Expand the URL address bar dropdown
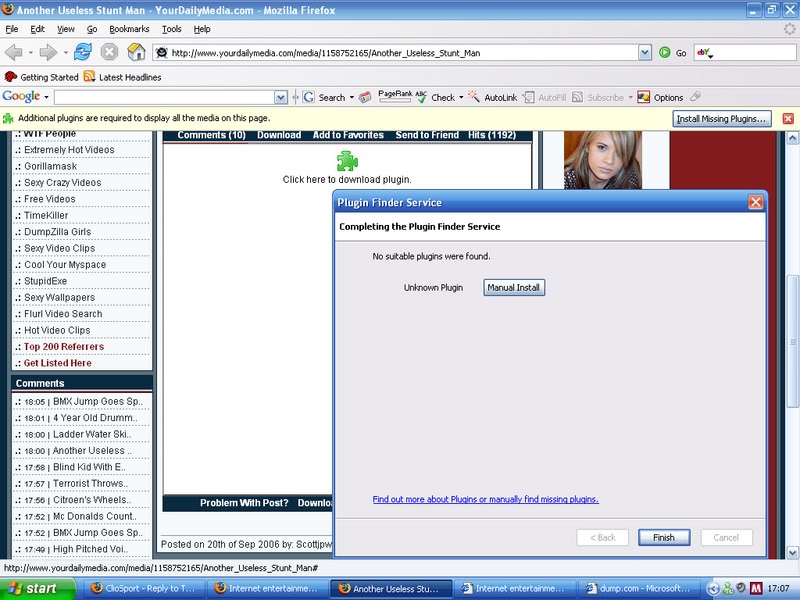This screenshot has width=800, height=600. 645,53
